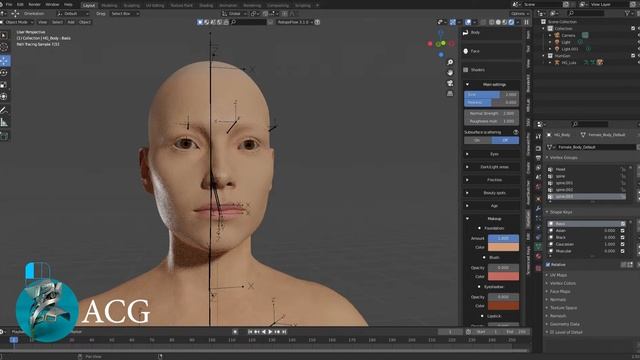This screenshot has width=640, height=360.
Task: Open the Render menu
Action: 34,4
